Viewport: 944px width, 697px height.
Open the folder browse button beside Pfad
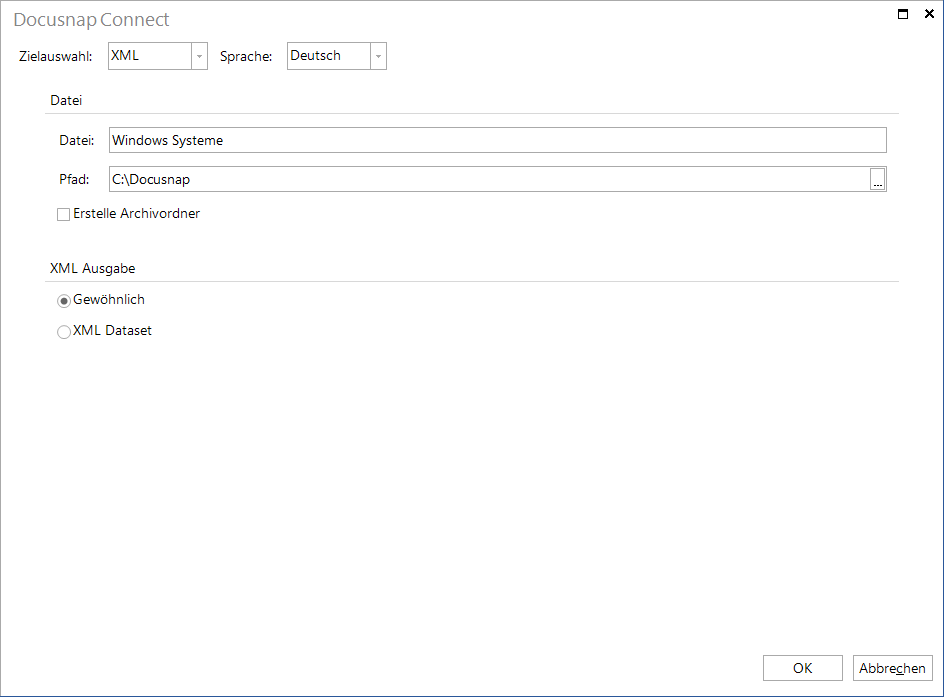tap(877, 179)
